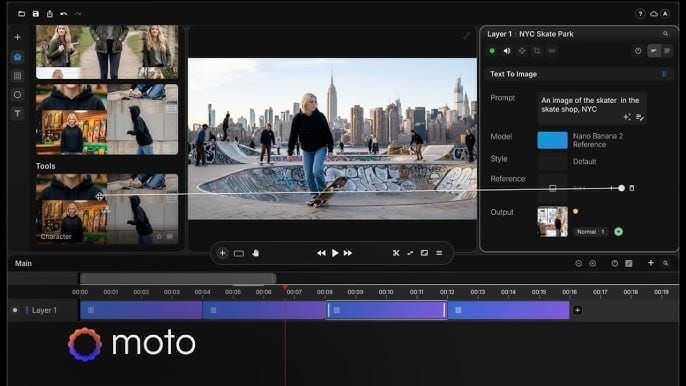Play the video preview

(335, 253)
